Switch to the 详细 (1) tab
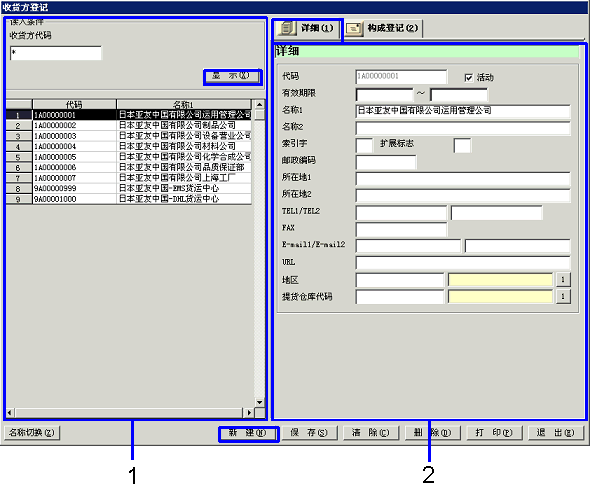Screen dimensions: 590x491 pyautogui.click(x=308, y=29)
